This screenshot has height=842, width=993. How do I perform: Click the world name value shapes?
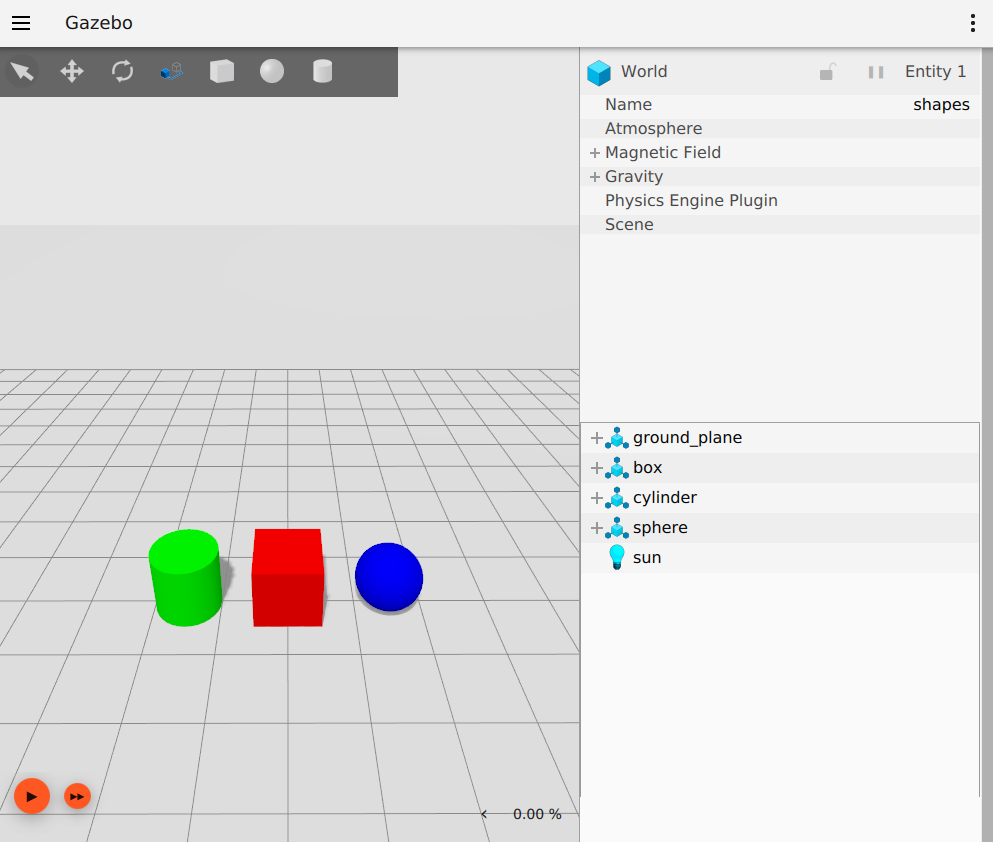tap(941, 105)
